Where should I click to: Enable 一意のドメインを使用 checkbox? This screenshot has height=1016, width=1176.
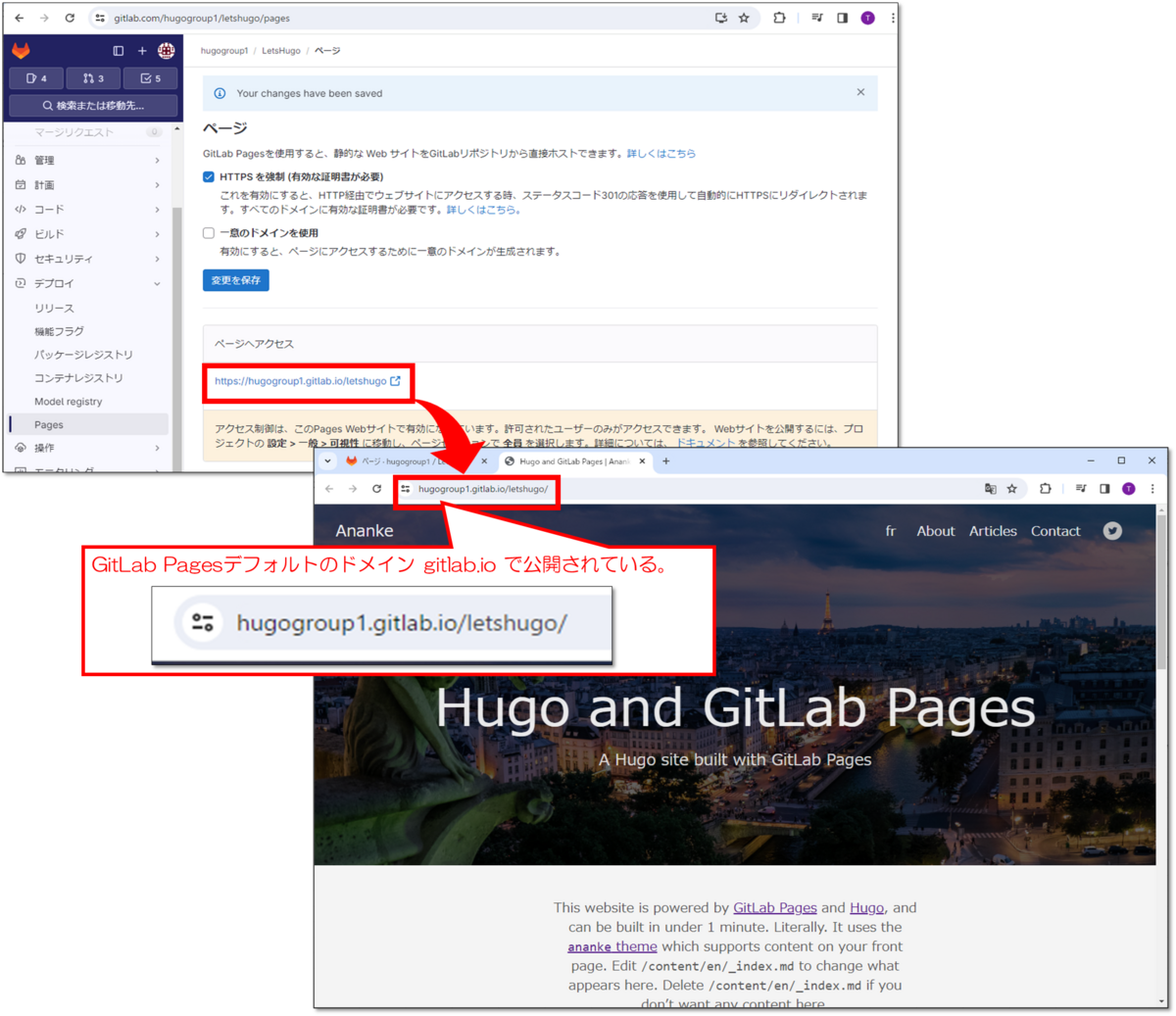coord(209,233)
